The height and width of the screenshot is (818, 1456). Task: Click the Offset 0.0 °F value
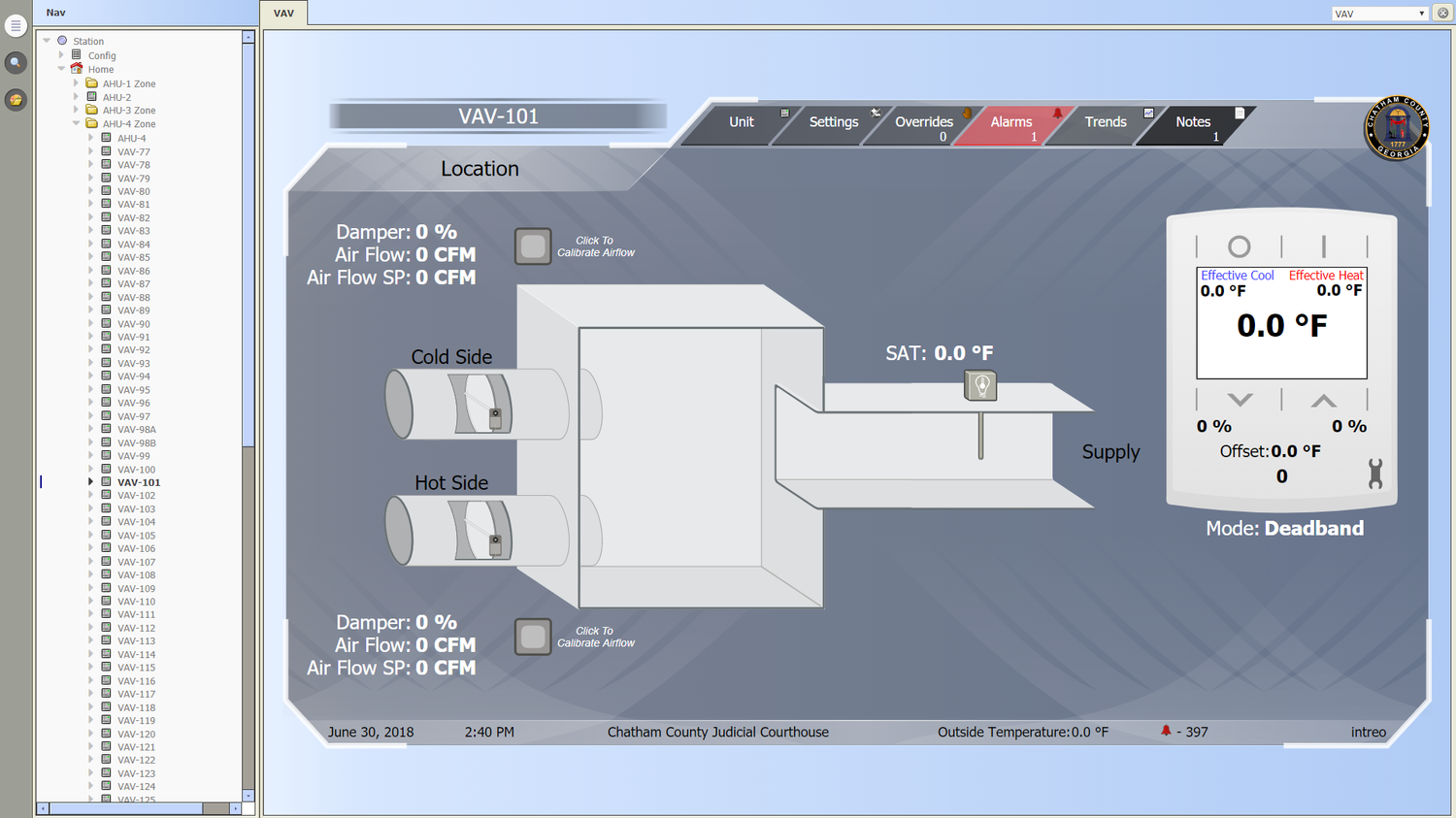click(1296, 451)
